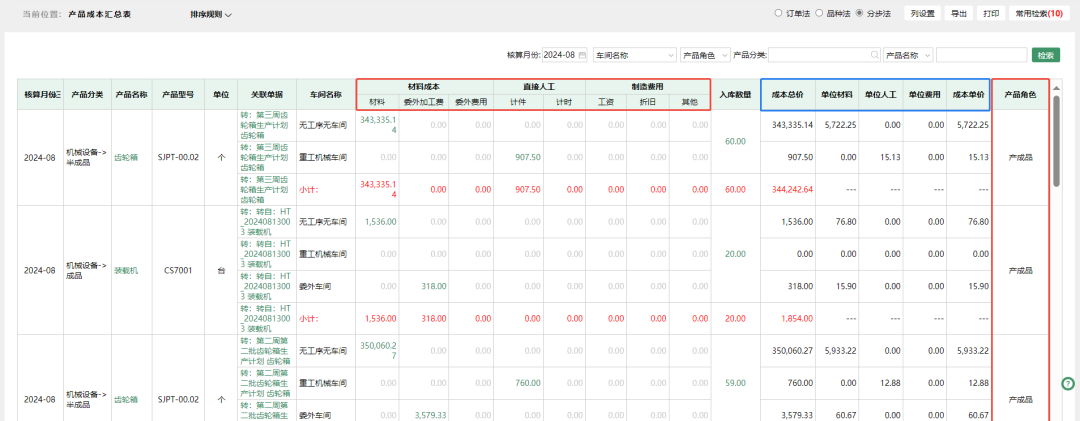Click the 打印 print button
This screenshot has width=1080, height=421.
coord(990,13)
